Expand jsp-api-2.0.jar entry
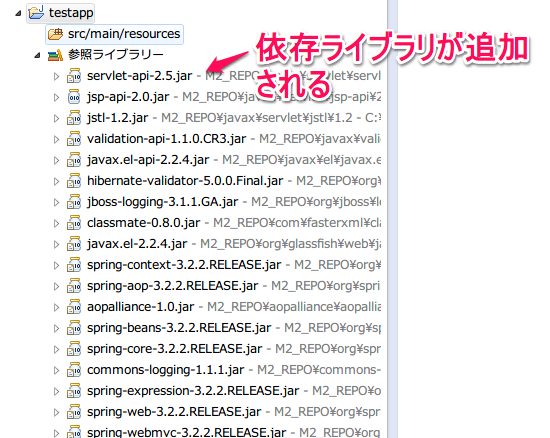 (x=56, y=97)
